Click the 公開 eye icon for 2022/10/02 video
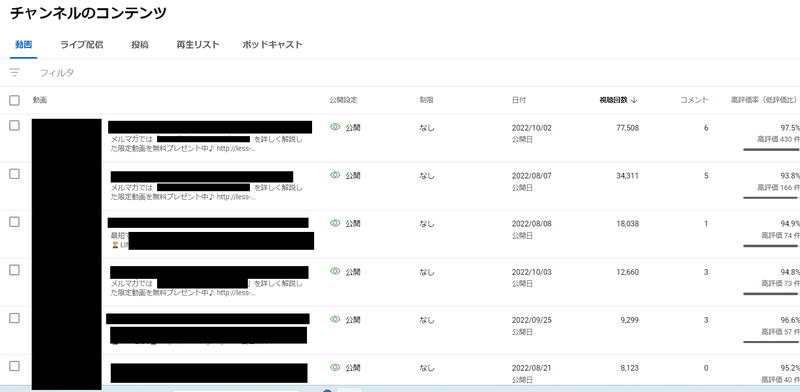800x392 pixels. [335, 128]
